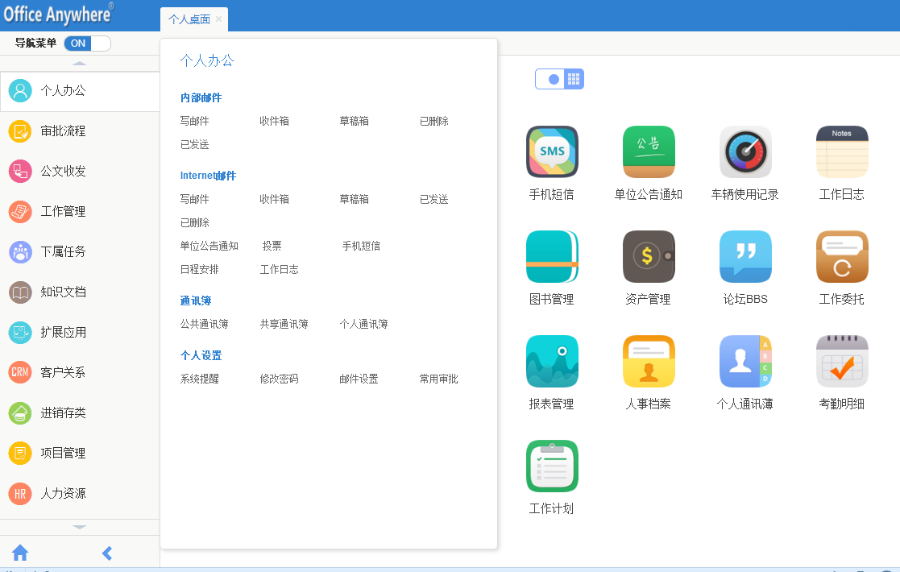Open 已删除 under 内部邮件
Image resolution: width=900 pixels, height=572 pixels.
pos(434,121)
